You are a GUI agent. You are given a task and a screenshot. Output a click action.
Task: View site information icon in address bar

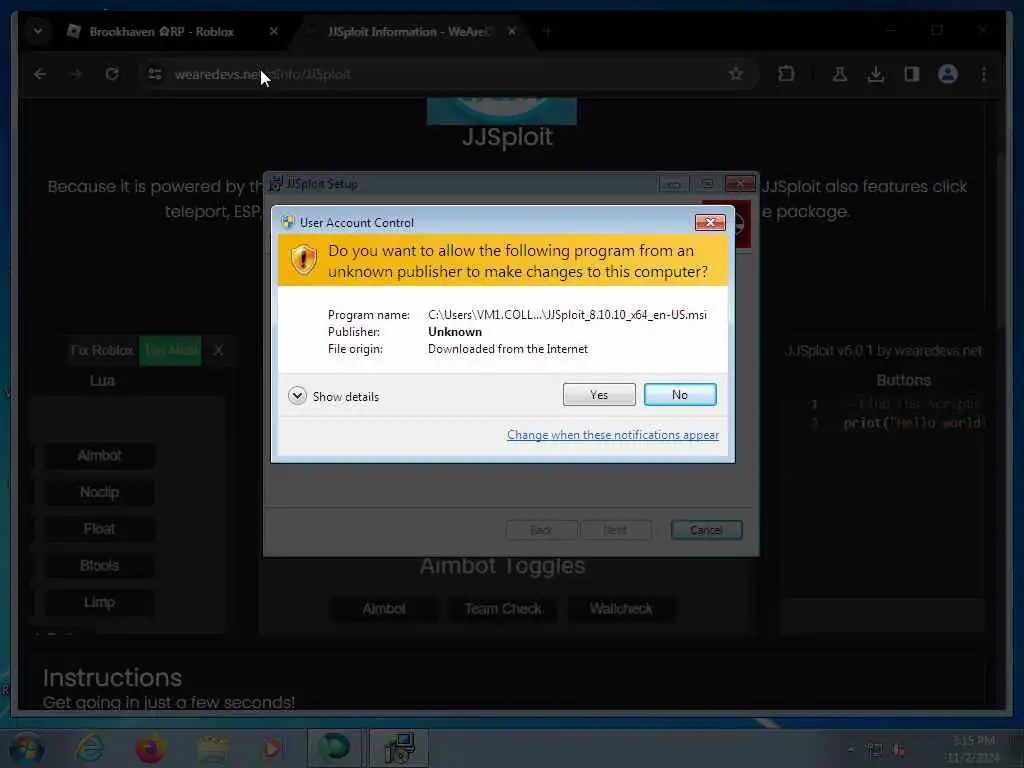tap(155, 74)
